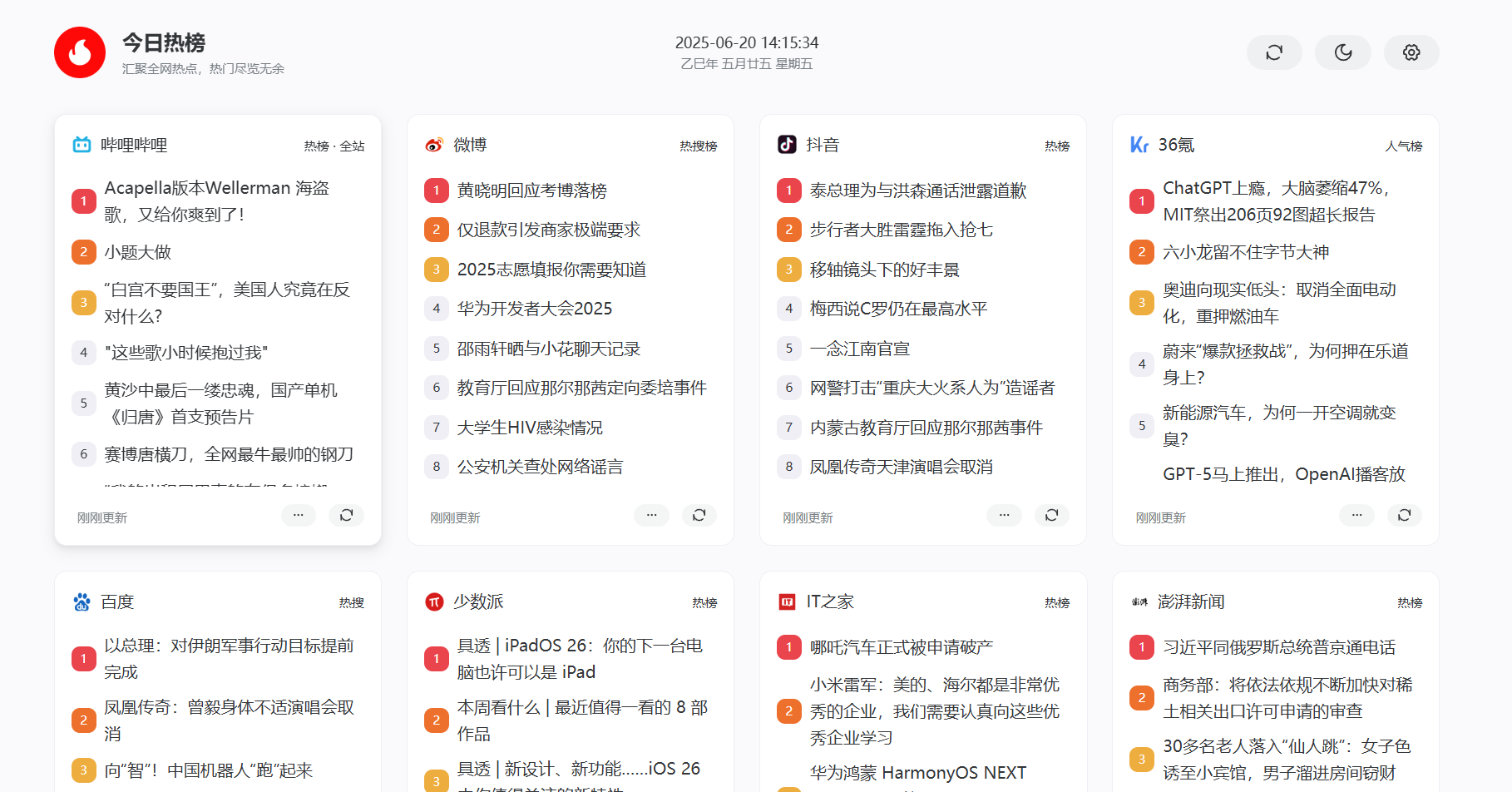
Task: Open the 泰总理为与洪森通话泄露道歉 headline
Action: [x=917, y=191]
